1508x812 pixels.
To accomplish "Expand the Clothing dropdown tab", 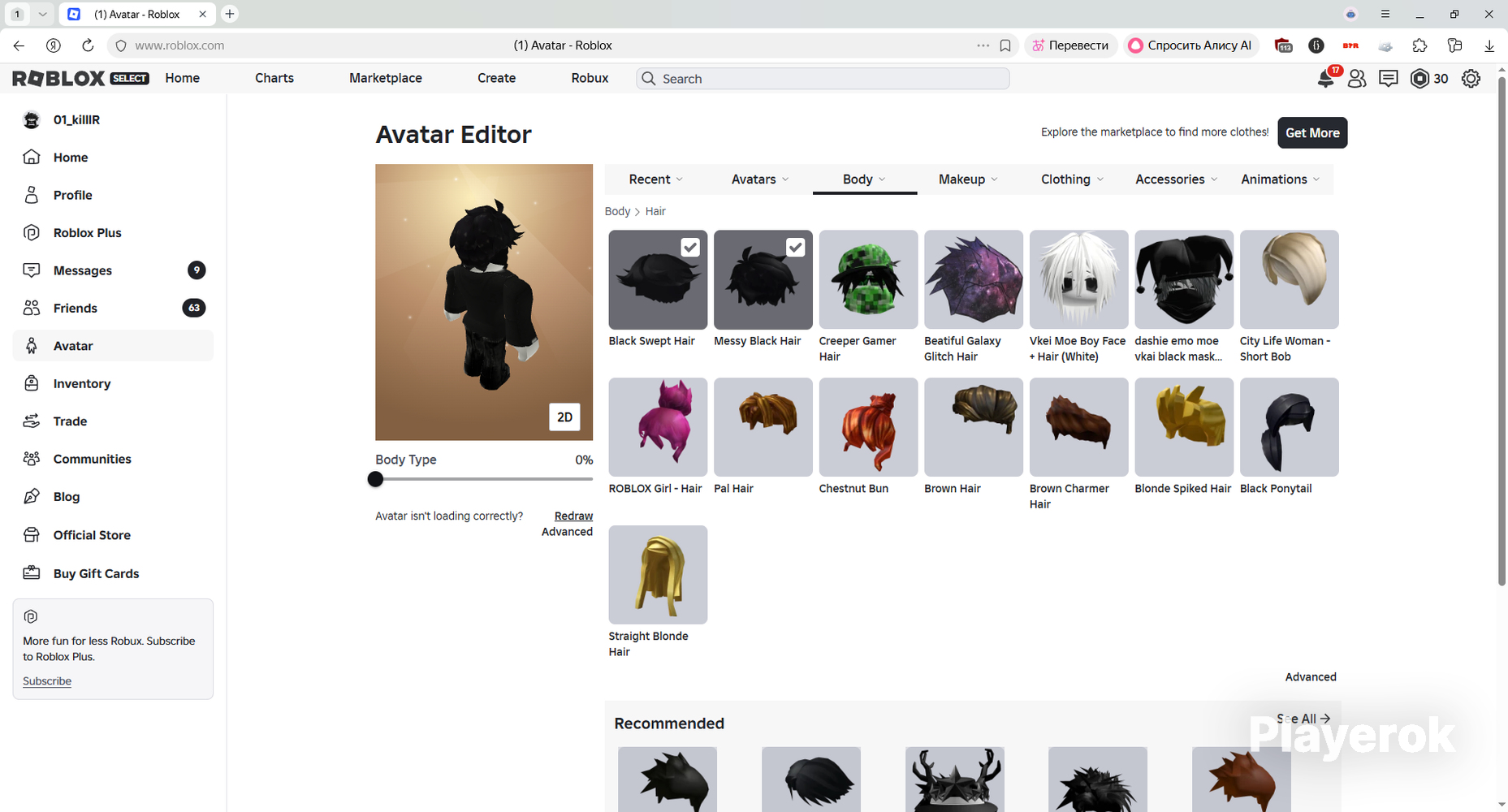I will 1072,179.
